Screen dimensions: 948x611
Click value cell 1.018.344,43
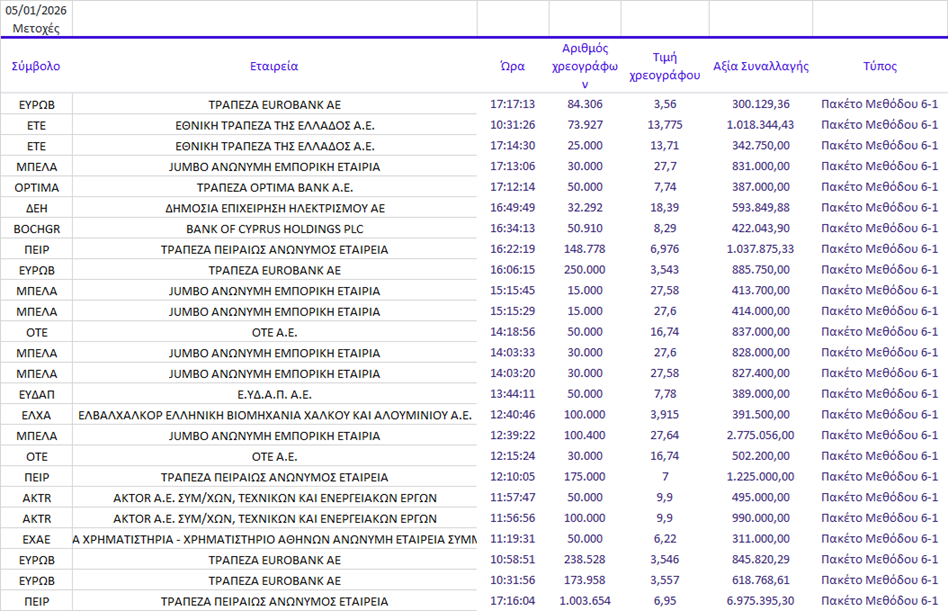(x=761, y=125)
